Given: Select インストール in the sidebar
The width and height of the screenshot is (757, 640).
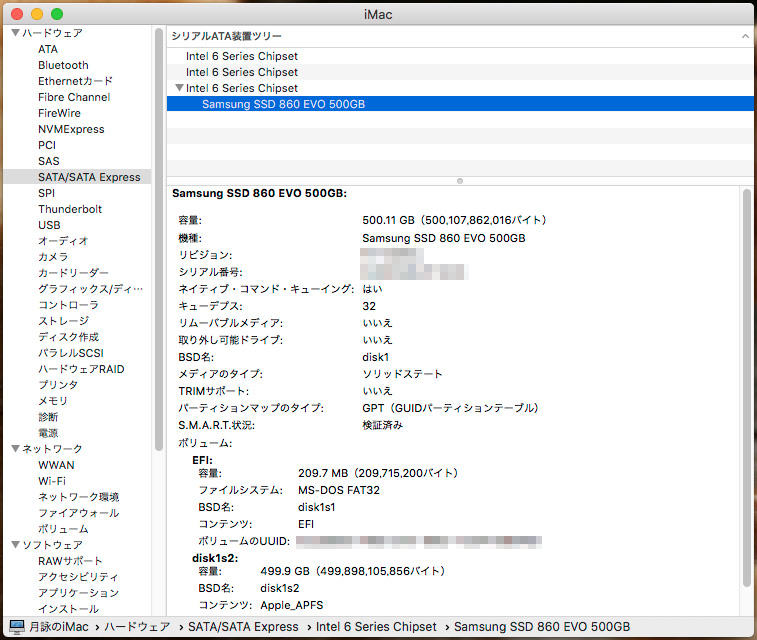Looking at the screenshot, I should 68,609.
